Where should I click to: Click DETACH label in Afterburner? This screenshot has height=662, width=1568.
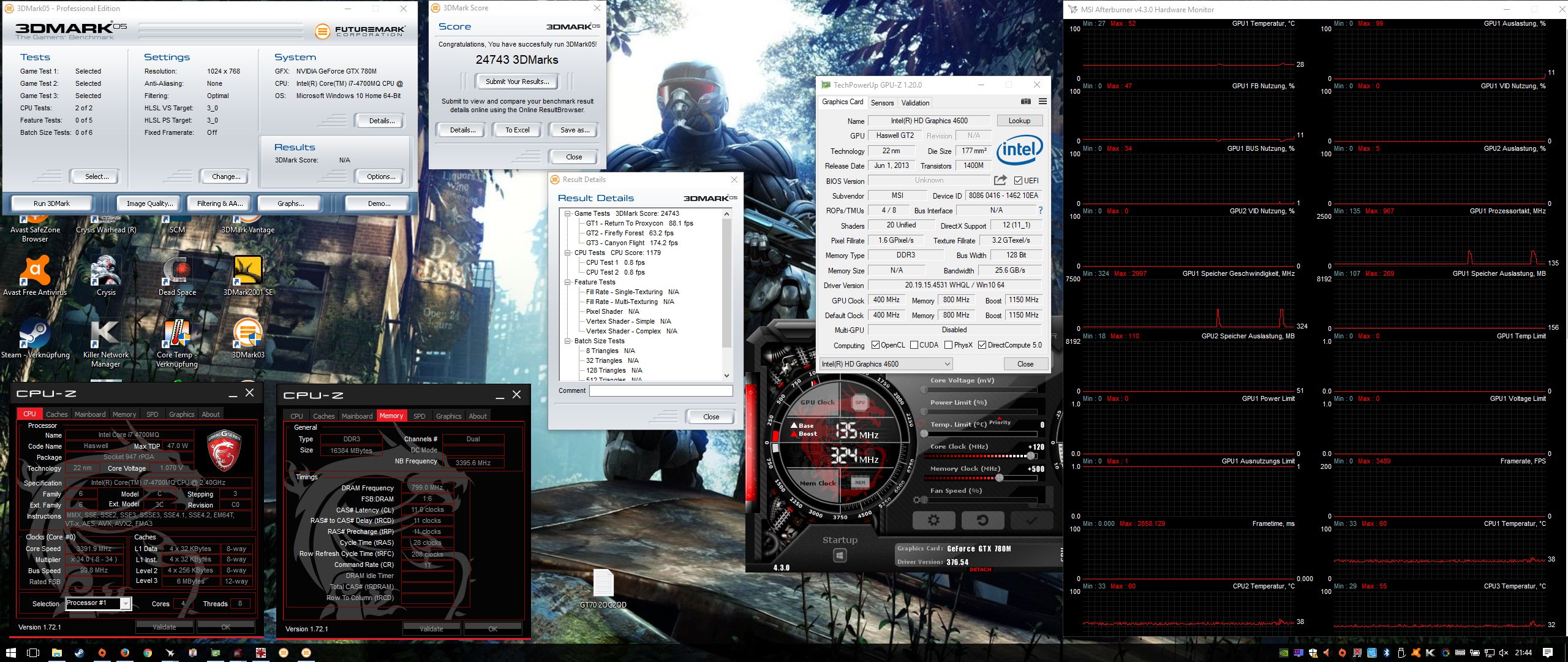[x=980, y=569]
